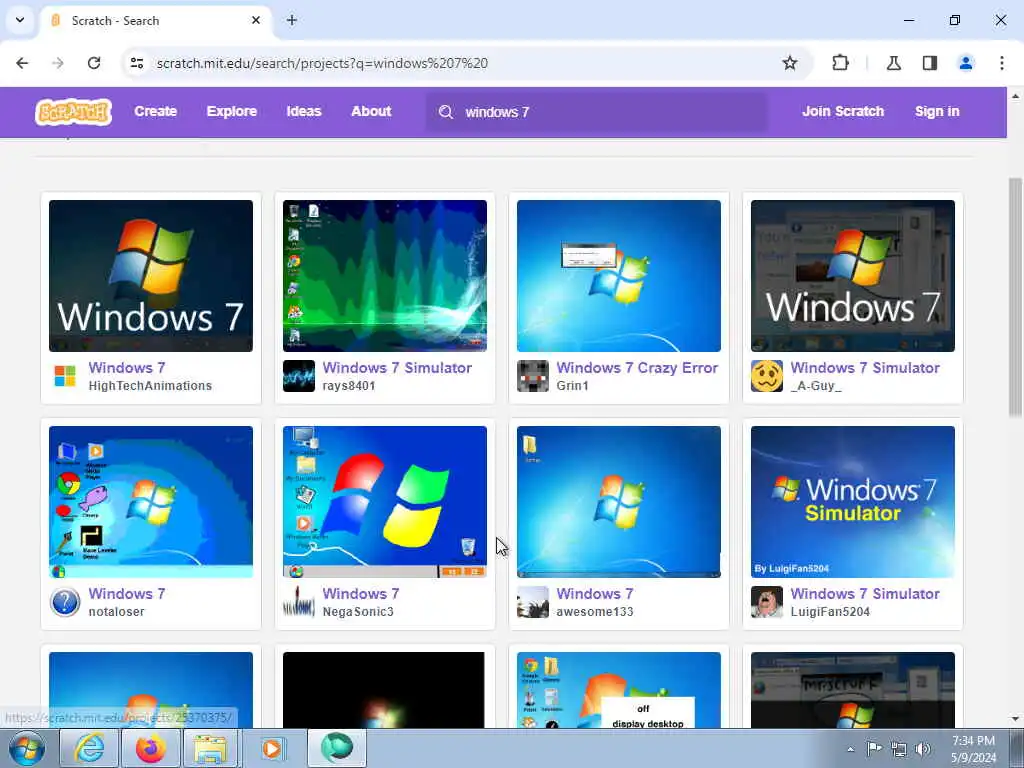Open the 'Windows 7 Crazy Error' thumbnail
The image size is (1024, 768).
click(x=618, y=276)
